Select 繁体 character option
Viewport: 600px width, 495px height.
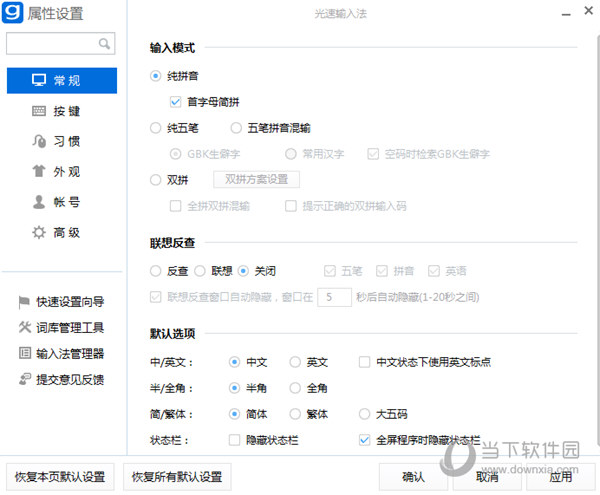[x=295, y=414]
